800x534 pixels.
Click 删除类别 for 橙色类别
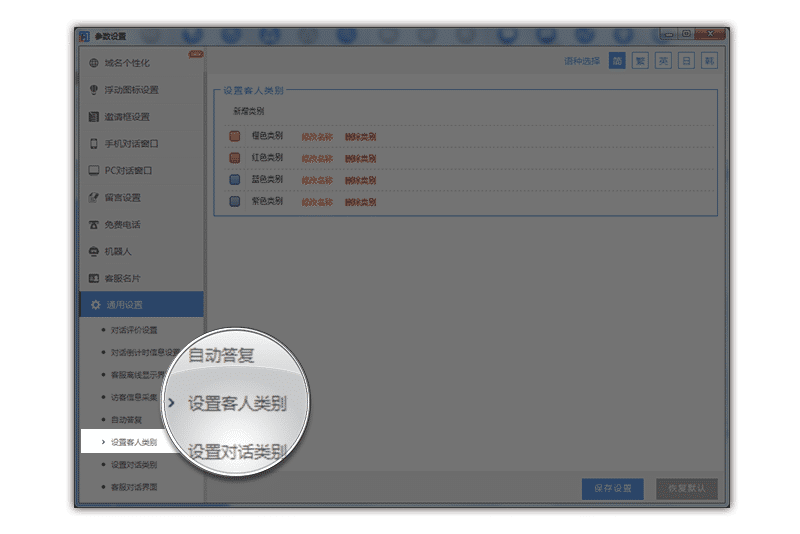[360, 137]
